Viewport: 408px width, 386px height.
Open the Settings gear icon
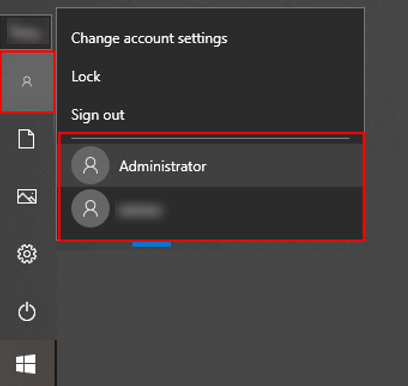[x=27, y=254]
